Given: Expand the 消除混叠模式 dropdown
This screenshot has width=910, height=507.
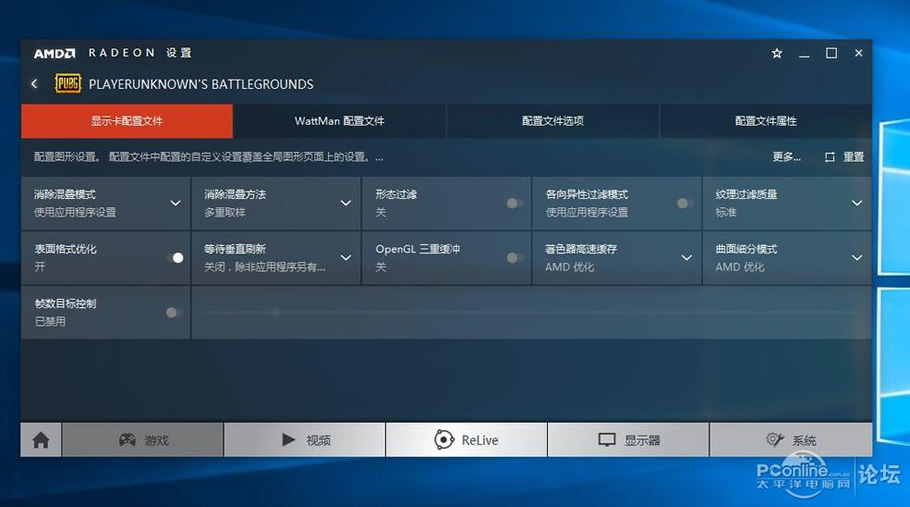Looking at the screenshot, I should tap(175, 203).
